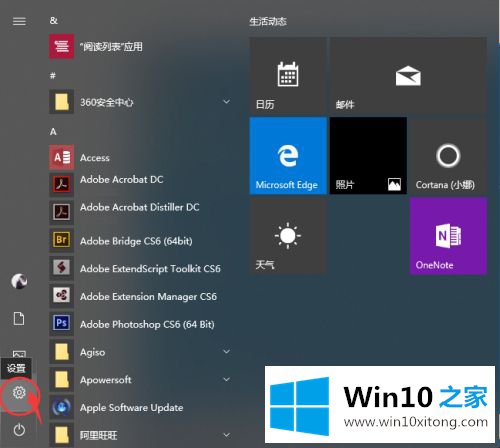500x448 pixels.
Task: Open the Agiso folder icon
Action: tap(61, 351)
